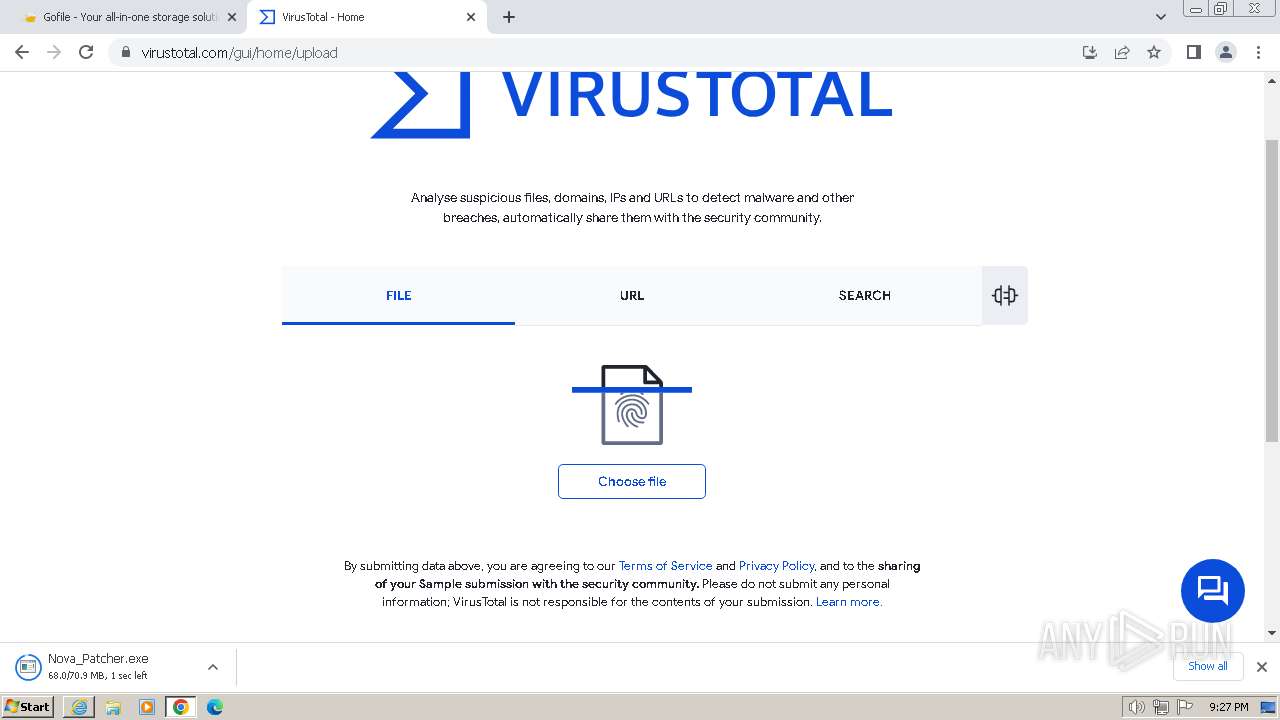Open Microsoft Edge from the taskbar

(215, 707)
